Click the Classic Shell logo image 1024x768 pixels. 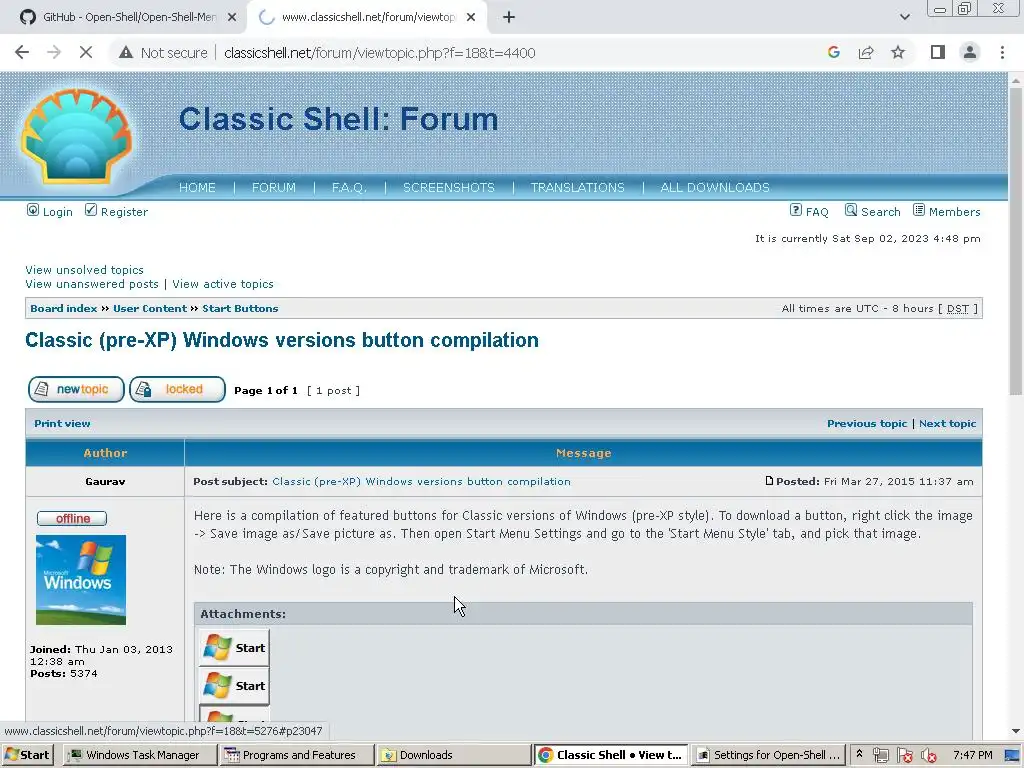(76, 136)
